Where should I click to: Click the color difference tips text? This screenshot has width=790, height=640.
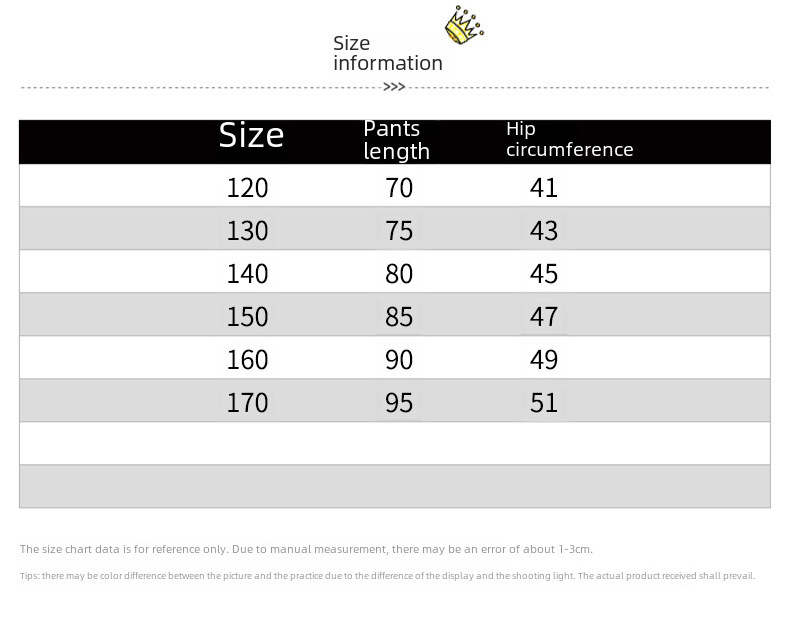pyautogui.click(x=387, y=576)
